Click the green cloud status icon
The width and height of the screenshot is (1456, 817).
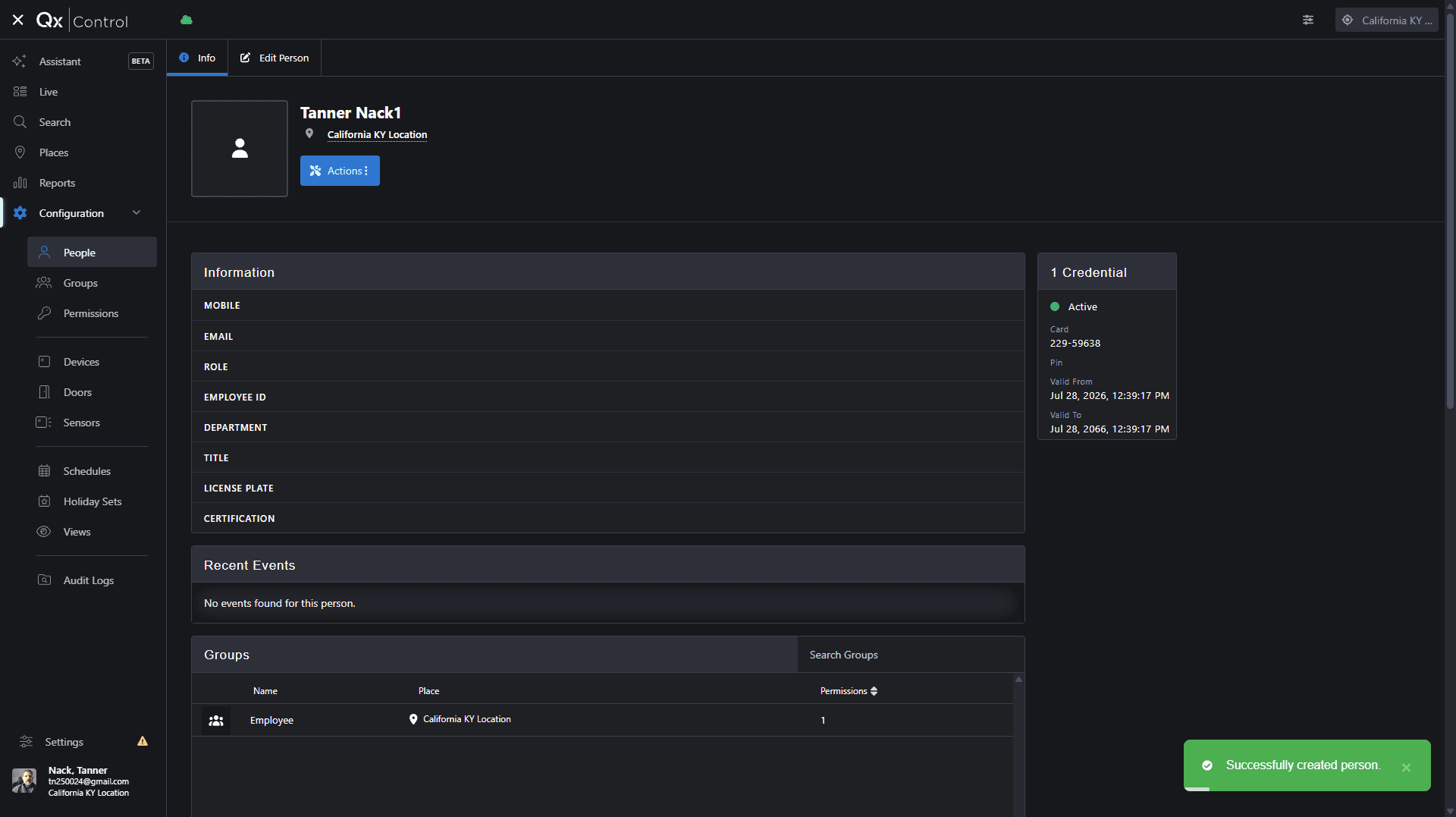click(187, 20)
